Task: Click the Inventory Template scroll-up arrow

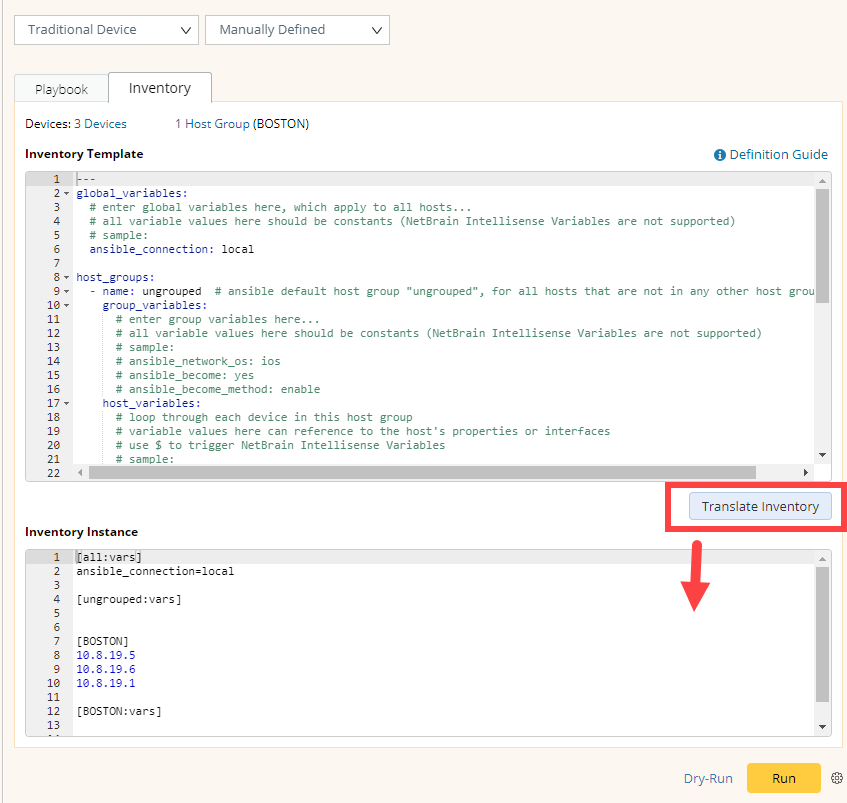Action: click(822, 179)
